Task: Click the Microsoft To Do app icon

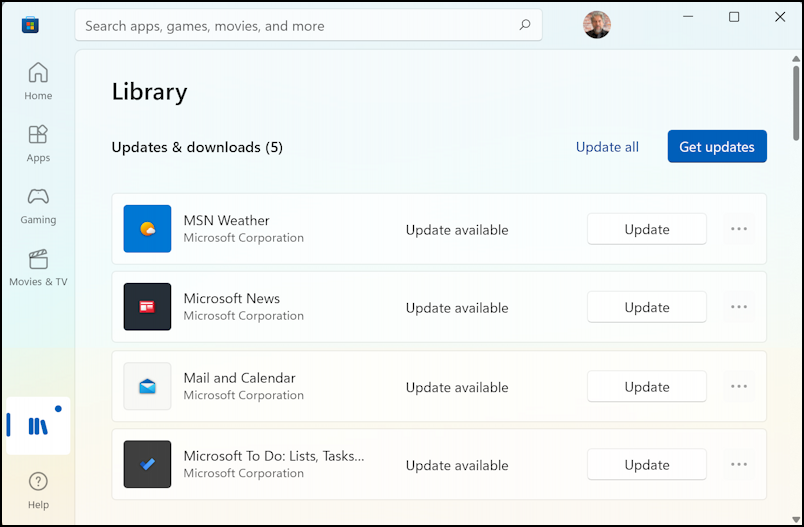Action: [x=147, y=464]
